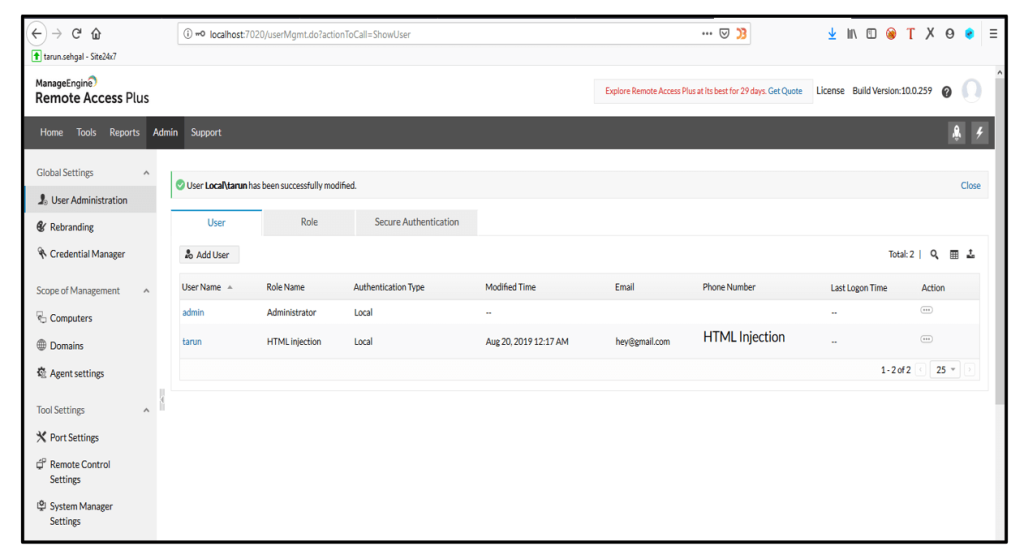Click the Aug 20, 2019 12:17 AM cell
The image size is (1024, 555).
point(527,341)
